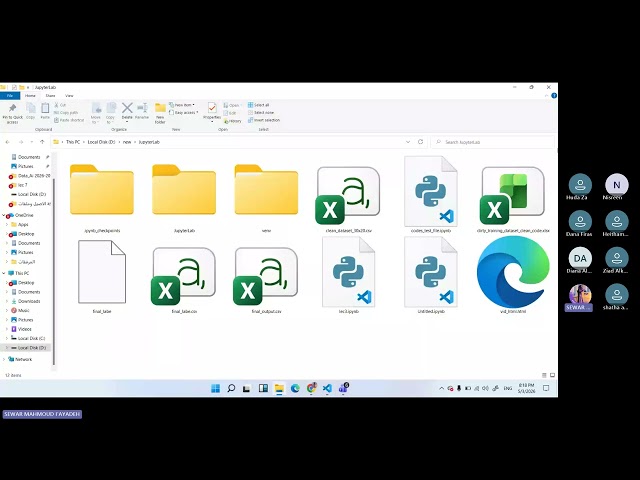This screenshot has width=640, height=480.
Task: Click Edit in the ribbon
Action: coord(230,113)
